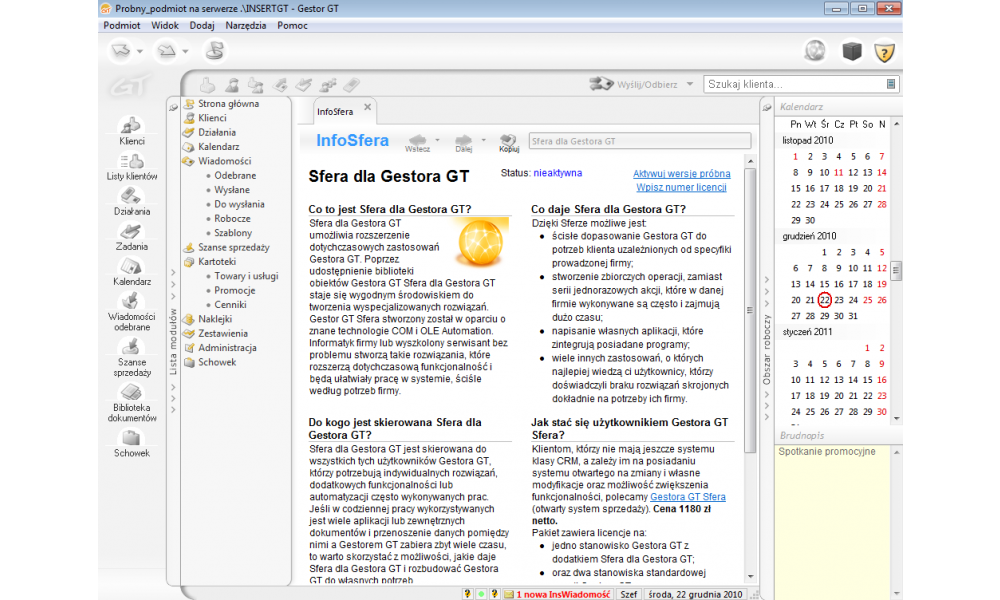Screen dimensions: 1000x600
Task: Open Szanse sprzedaży sidebar icon
Action: coord(131,357)
